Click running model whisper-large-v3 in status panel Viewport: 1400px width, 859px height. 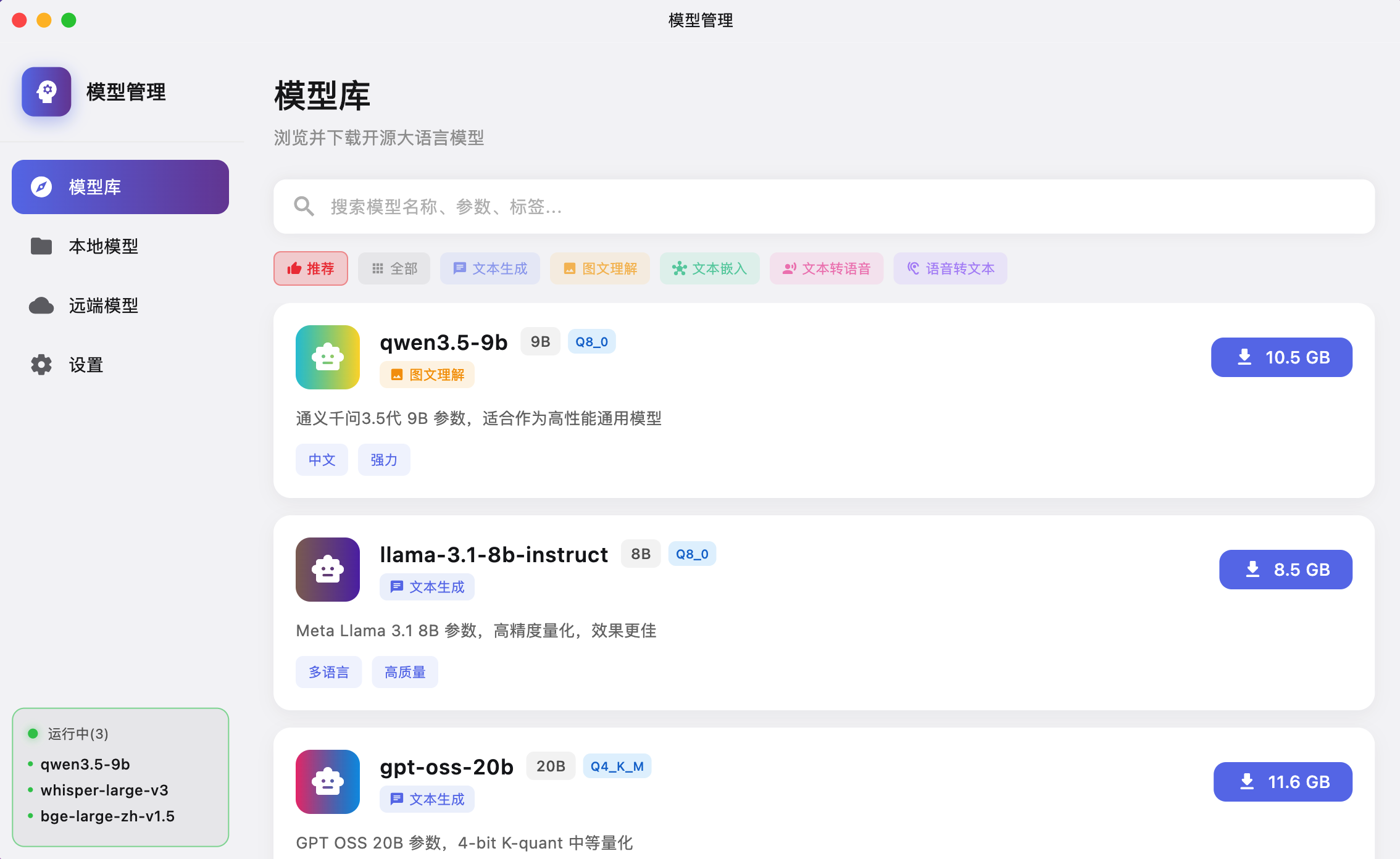point(104,790)
